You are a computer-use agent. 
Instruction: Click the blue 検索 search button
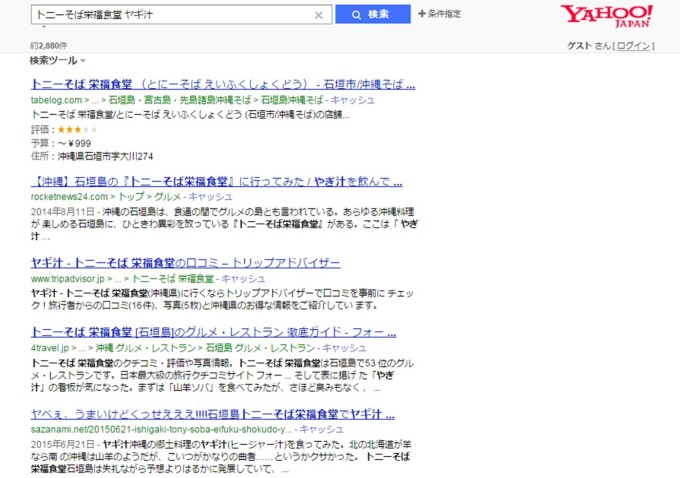[x=371, y=15]
